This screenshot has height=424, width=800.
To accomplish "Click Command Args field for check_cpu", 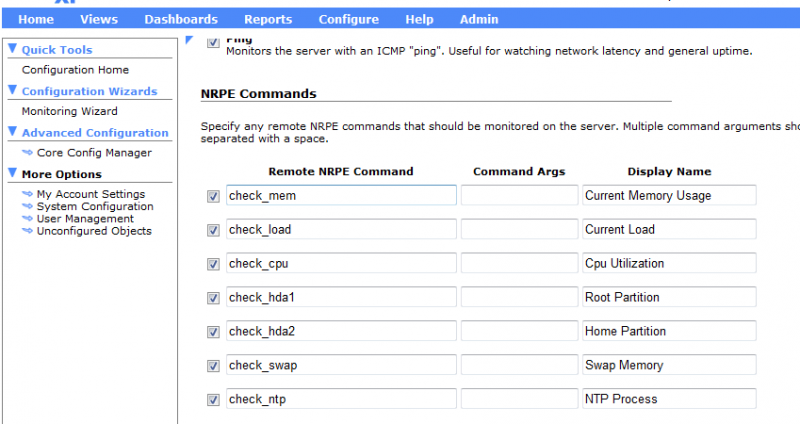I will 519,263.
